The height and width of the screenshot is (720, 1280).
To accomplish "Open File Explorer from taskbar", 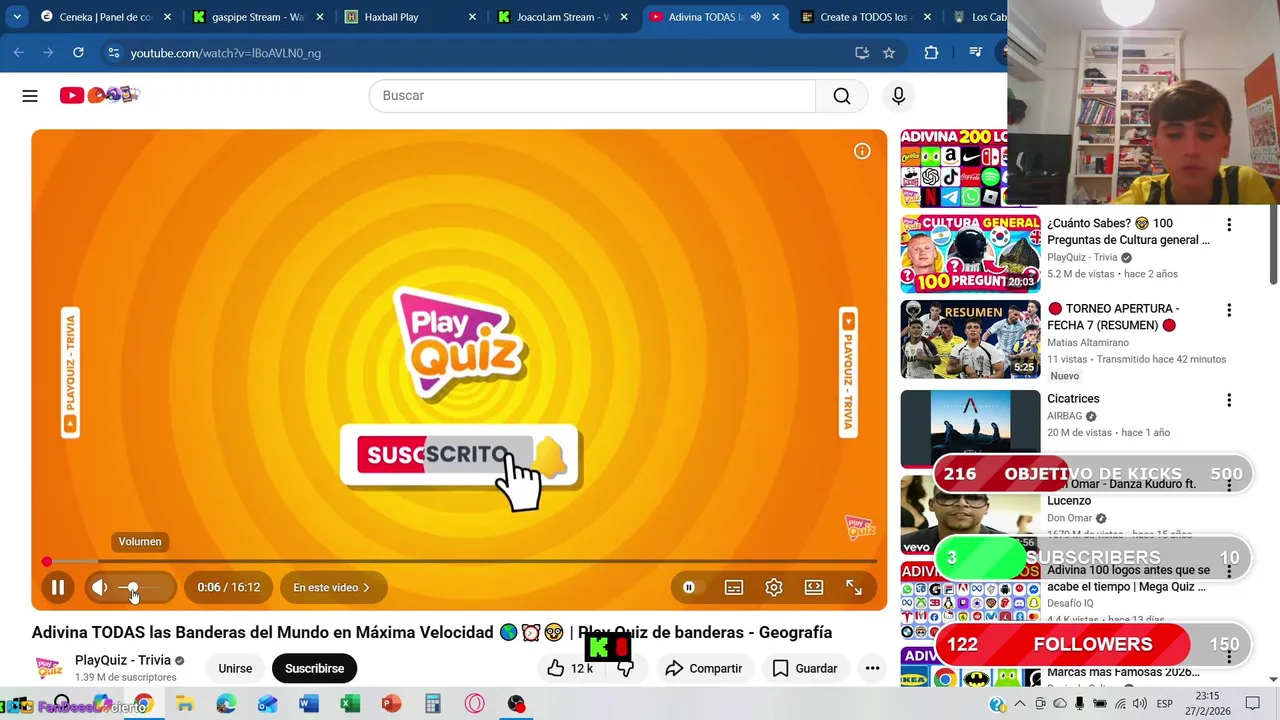I will point(184,704).
